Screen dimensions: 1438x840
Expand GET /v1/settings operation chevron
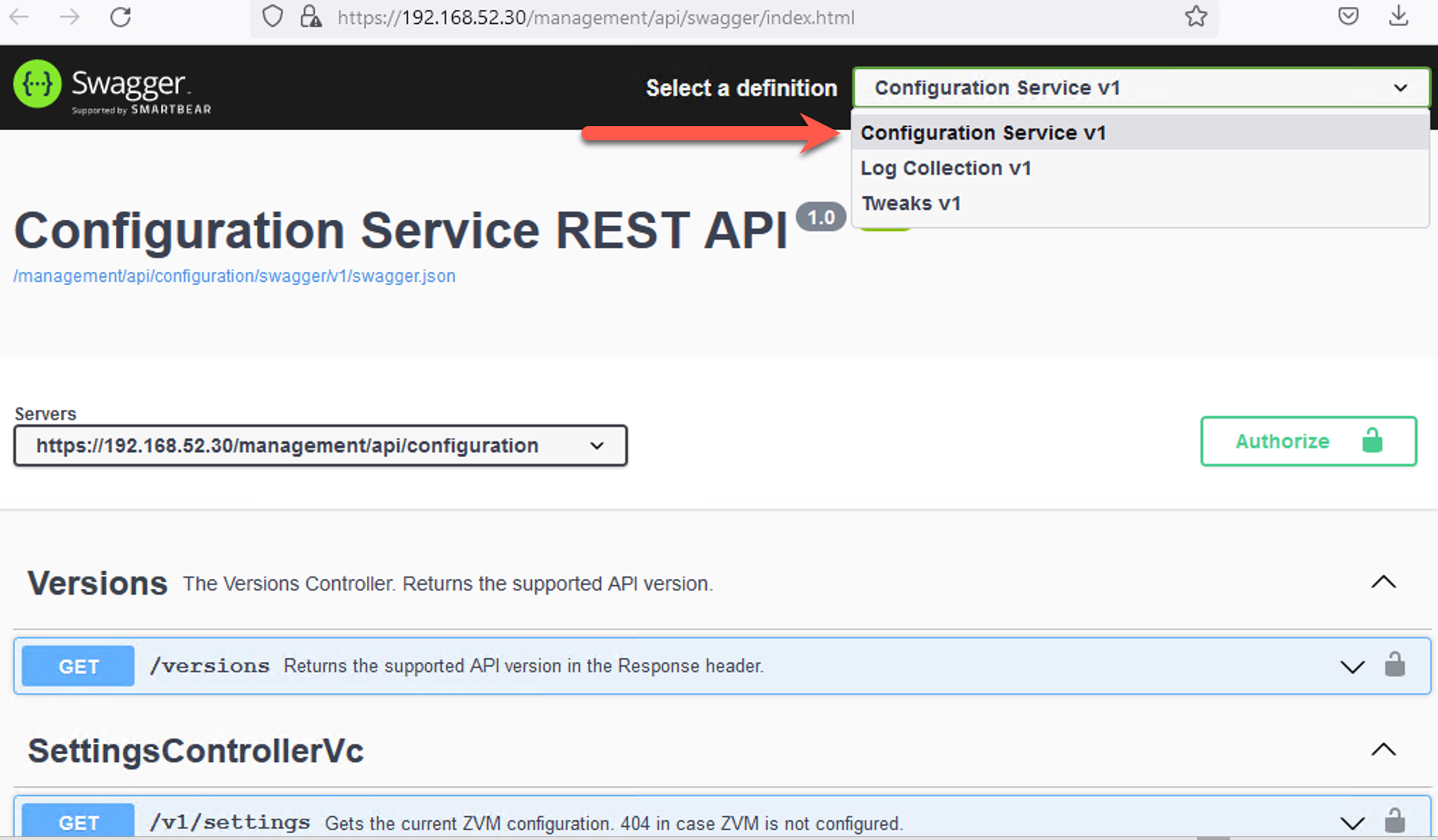[1352, 823]
